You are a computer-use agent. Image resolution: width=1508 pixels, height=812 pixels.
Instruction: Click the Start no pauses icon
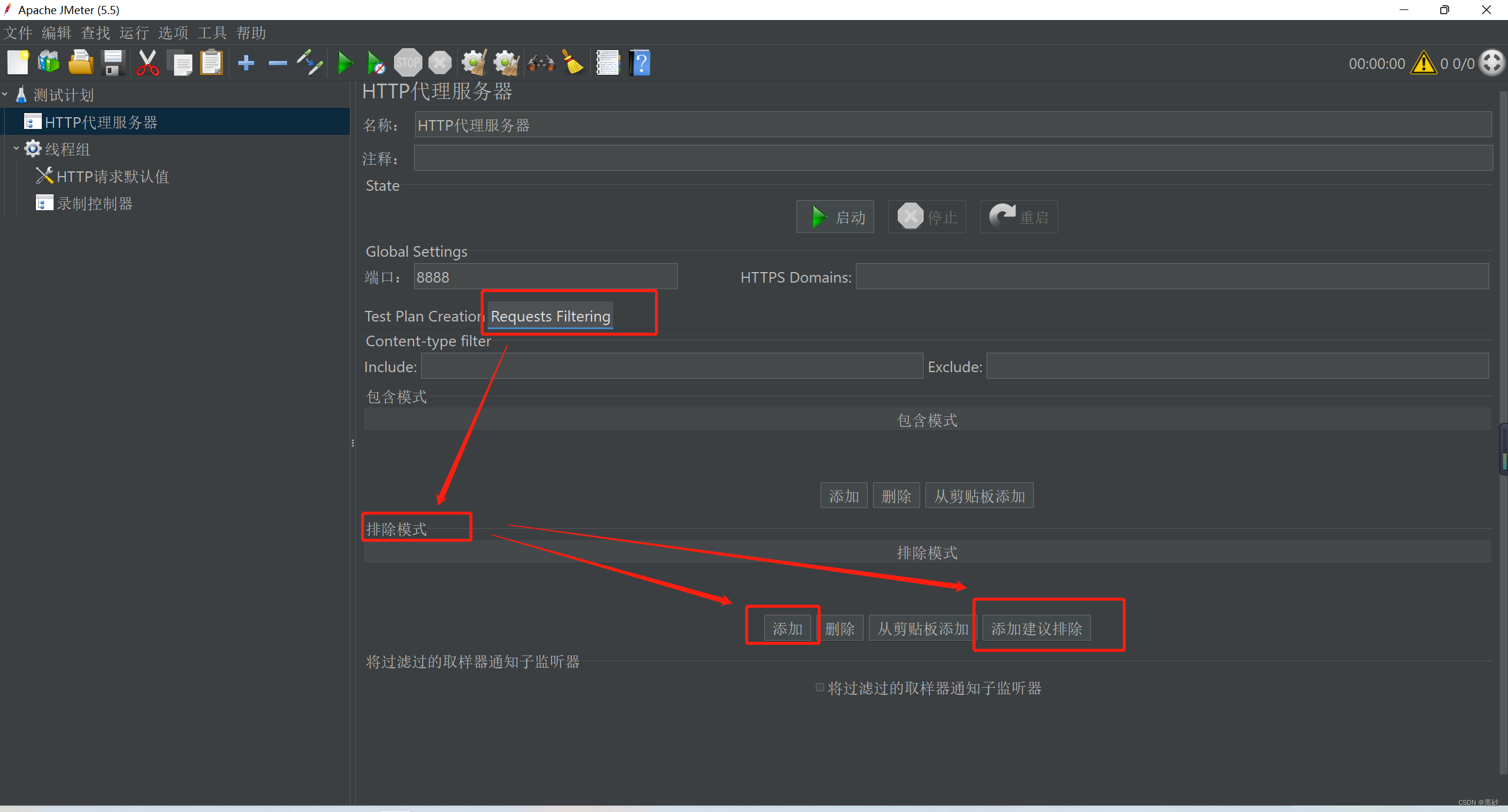tap(376, 62)
